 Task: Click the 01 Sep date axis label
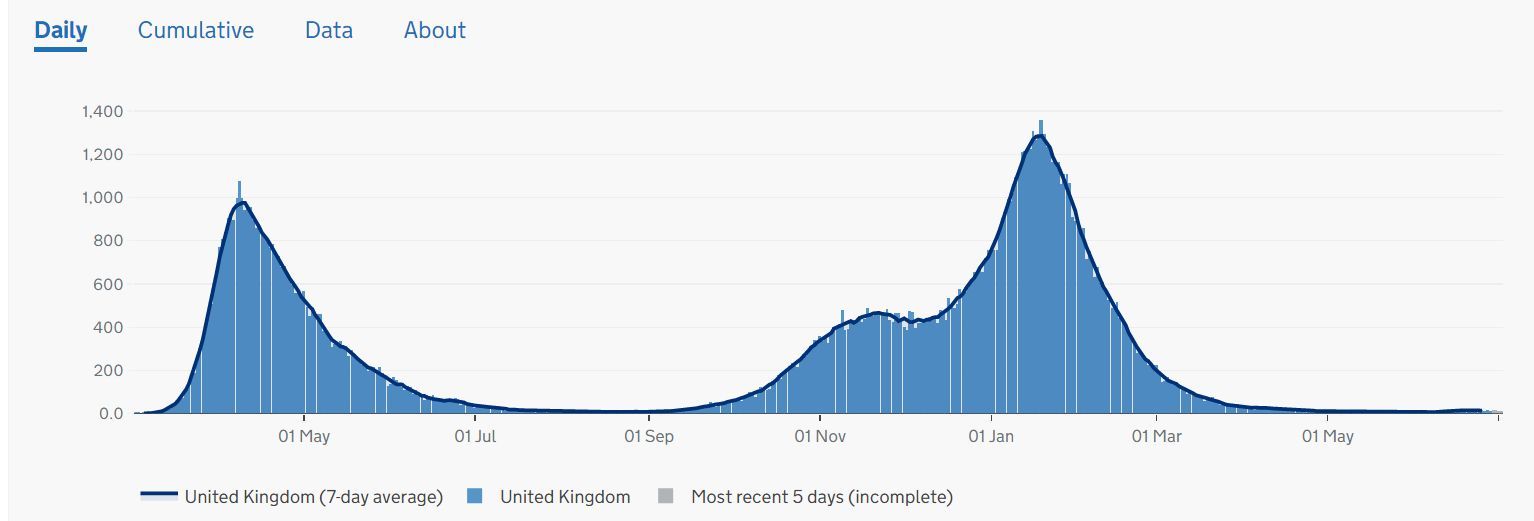click(x=649, y=436)
